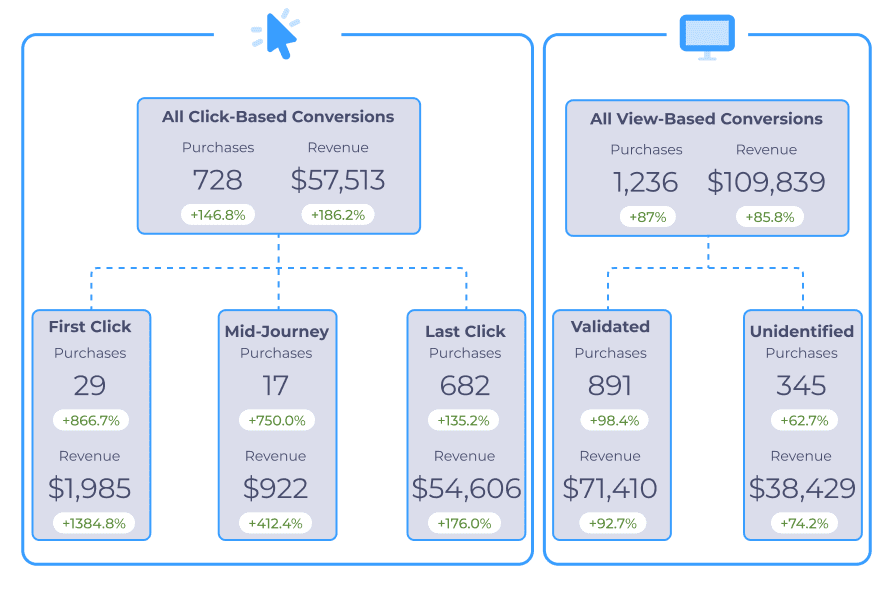This screenshot has height=589, width=893.
Task: Click the +146.8% purchases change badge
Action: pos(218,214)
